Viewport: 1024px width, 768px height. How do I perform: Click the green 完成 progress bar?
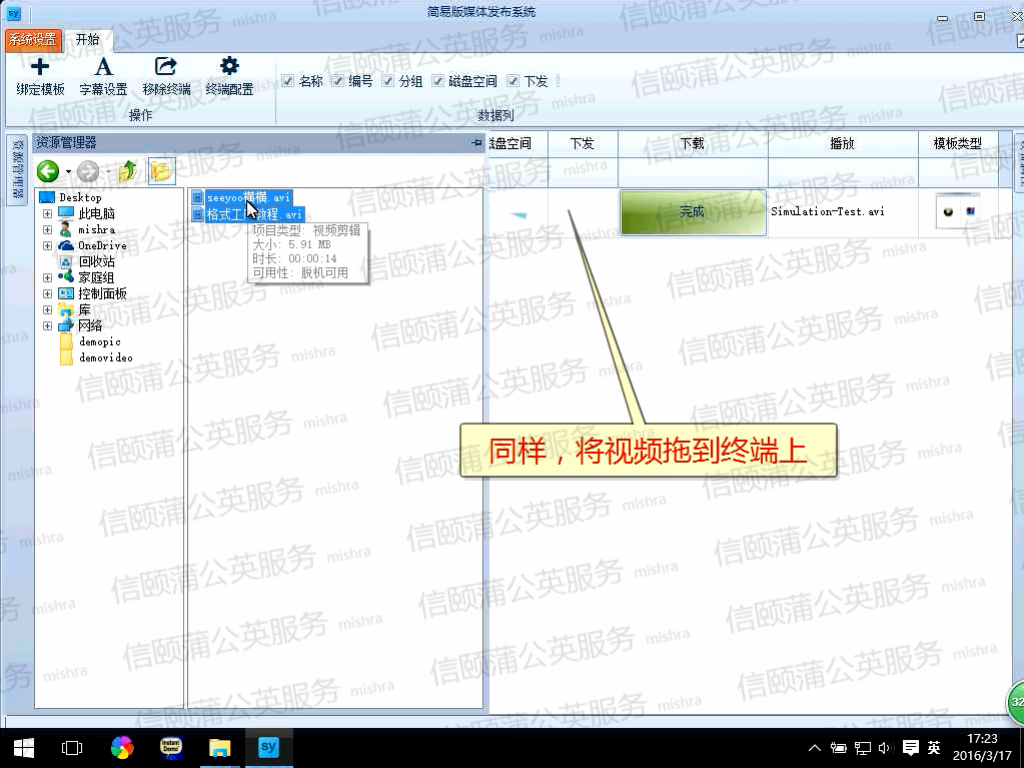[x=692, y=212]
